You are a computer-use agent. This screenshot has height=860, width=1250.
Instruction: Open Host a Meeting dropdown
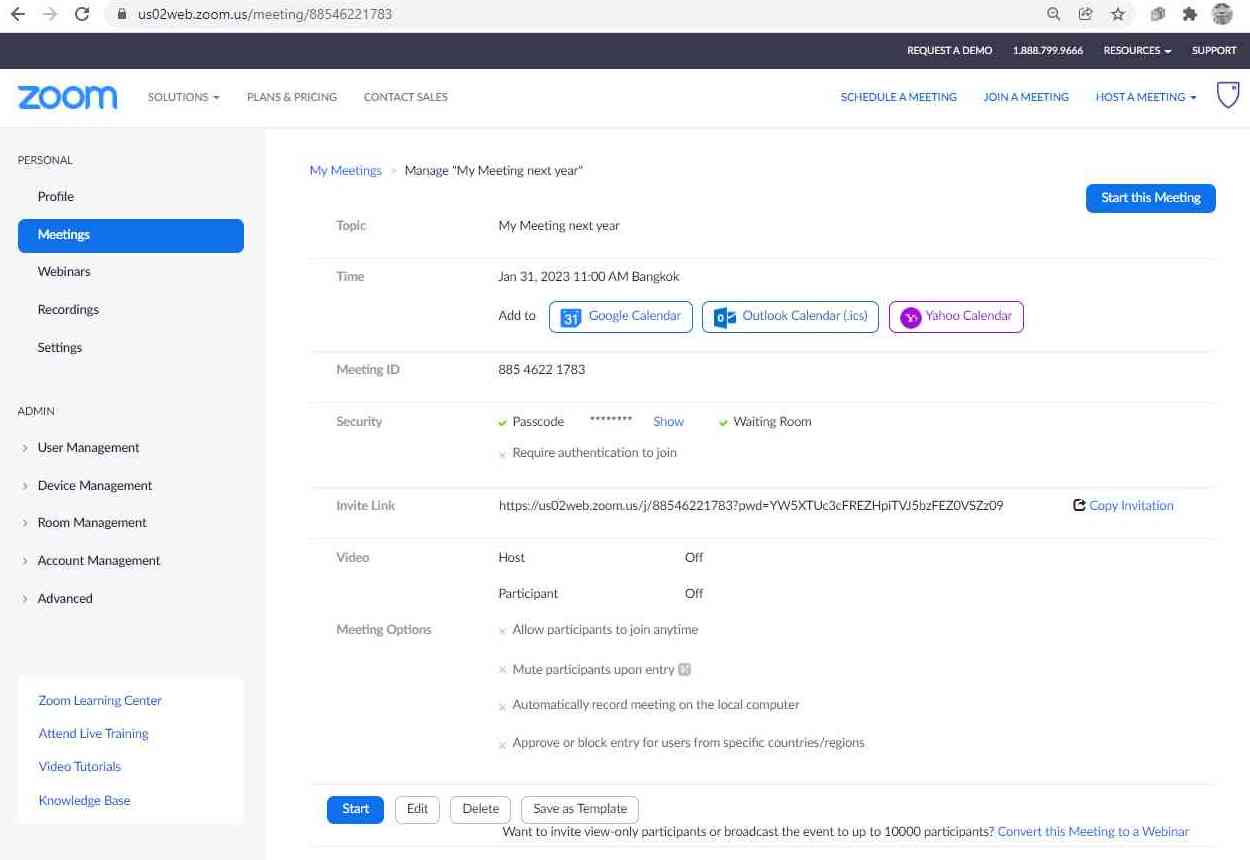coord(1146,97)
